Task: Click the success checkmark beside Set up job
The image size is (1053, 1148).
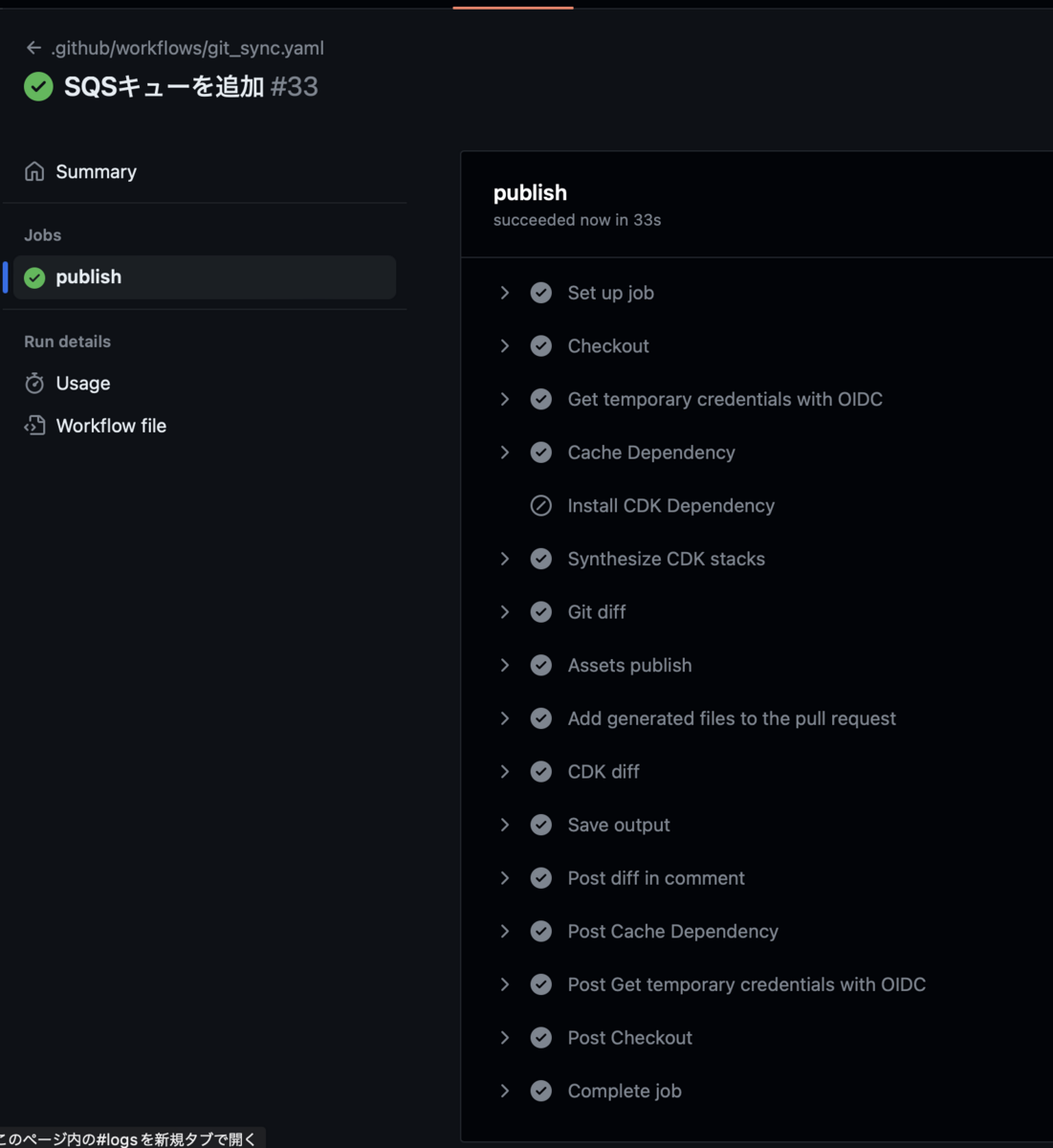Action: pos(541,293)
